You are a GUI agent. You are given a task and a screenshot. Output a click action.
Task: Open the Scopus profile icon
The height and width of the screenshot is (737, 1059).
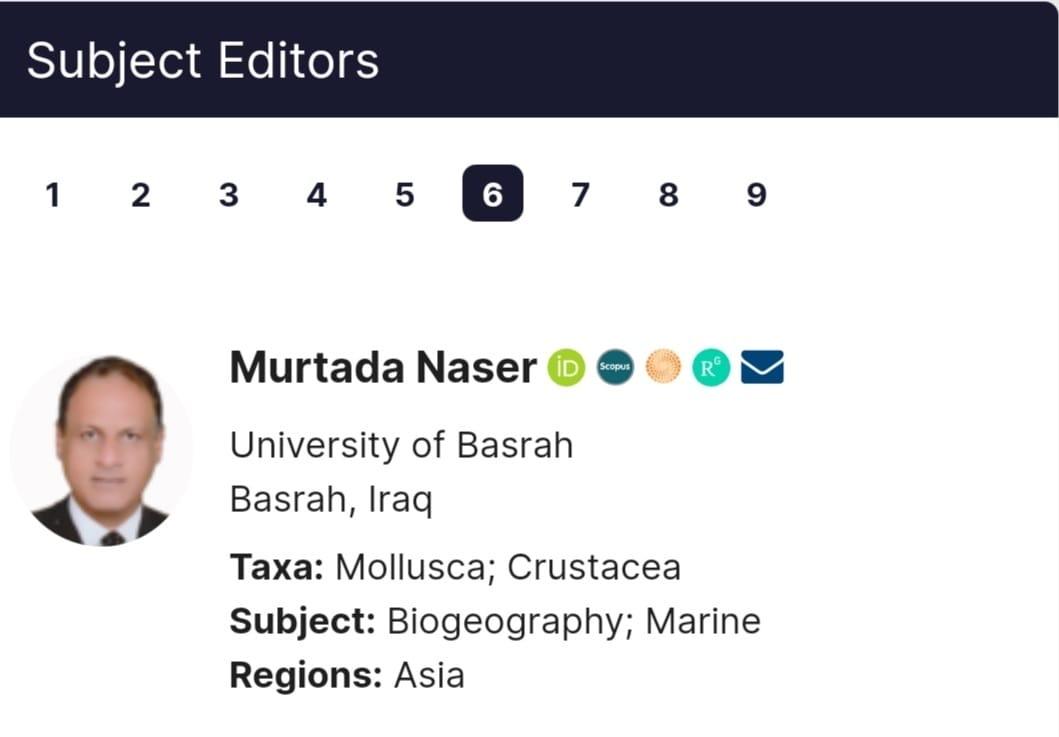[614, 368]
